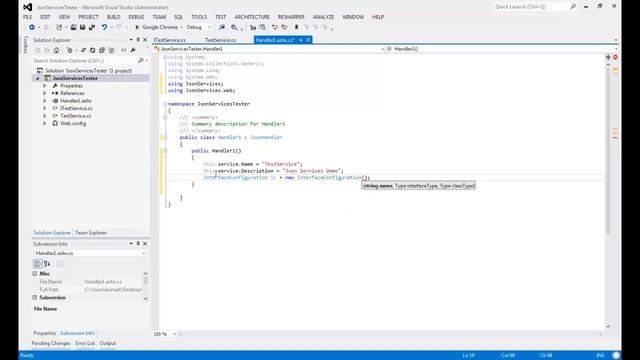This screenshot has width=640, height=360.
Task: Toggle Show All Files in Solution Explorer
Action: (x=111, y=50)
